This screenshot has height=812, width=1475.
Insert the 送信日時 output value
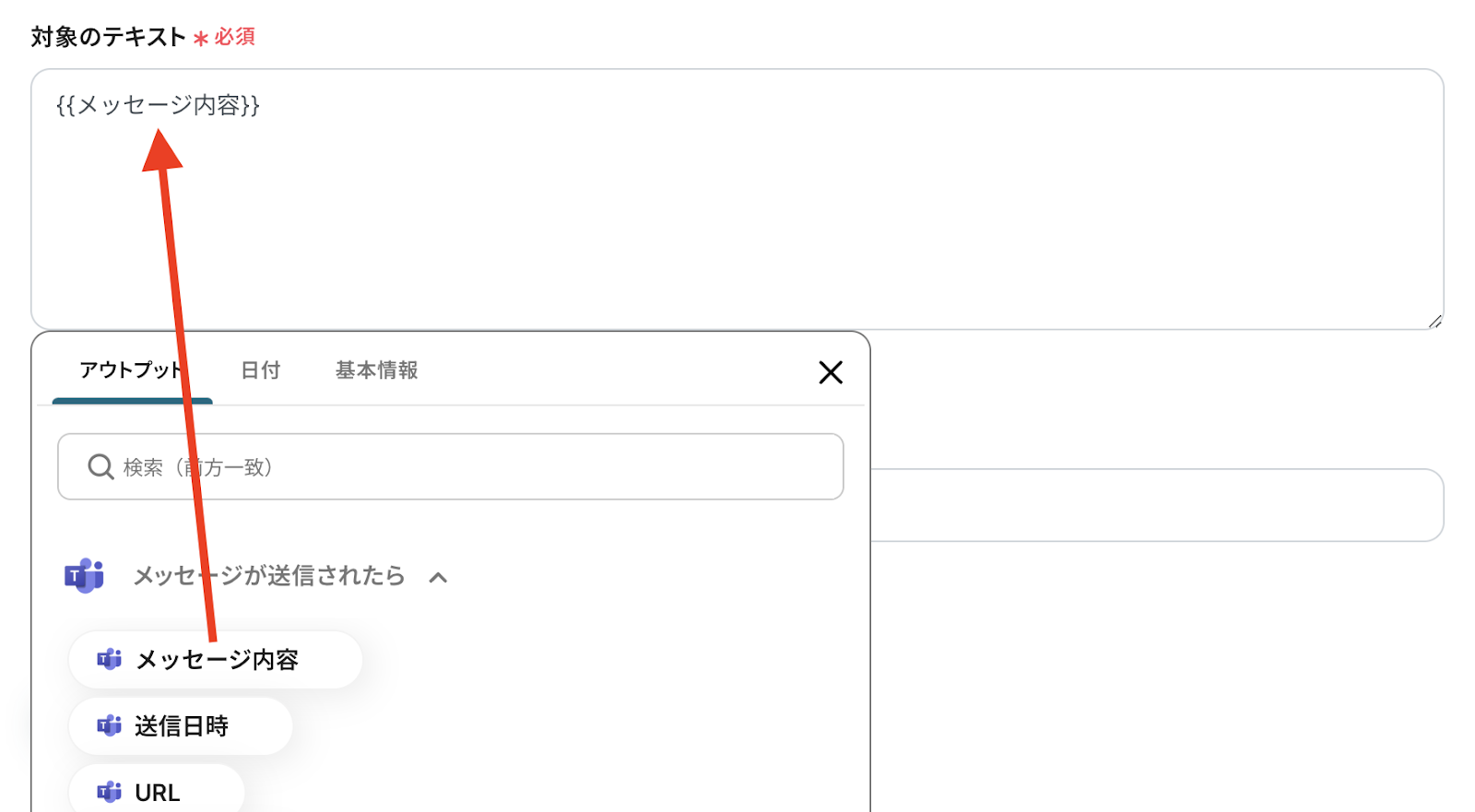[182, 726]
